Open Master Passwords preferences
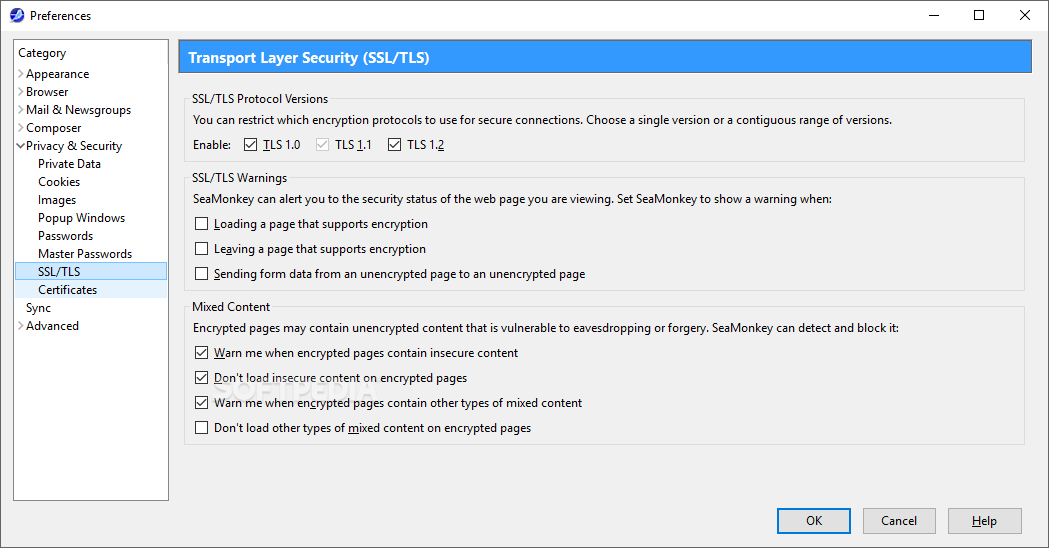This screenshot has height=548, width=1049. click(85, 254)
